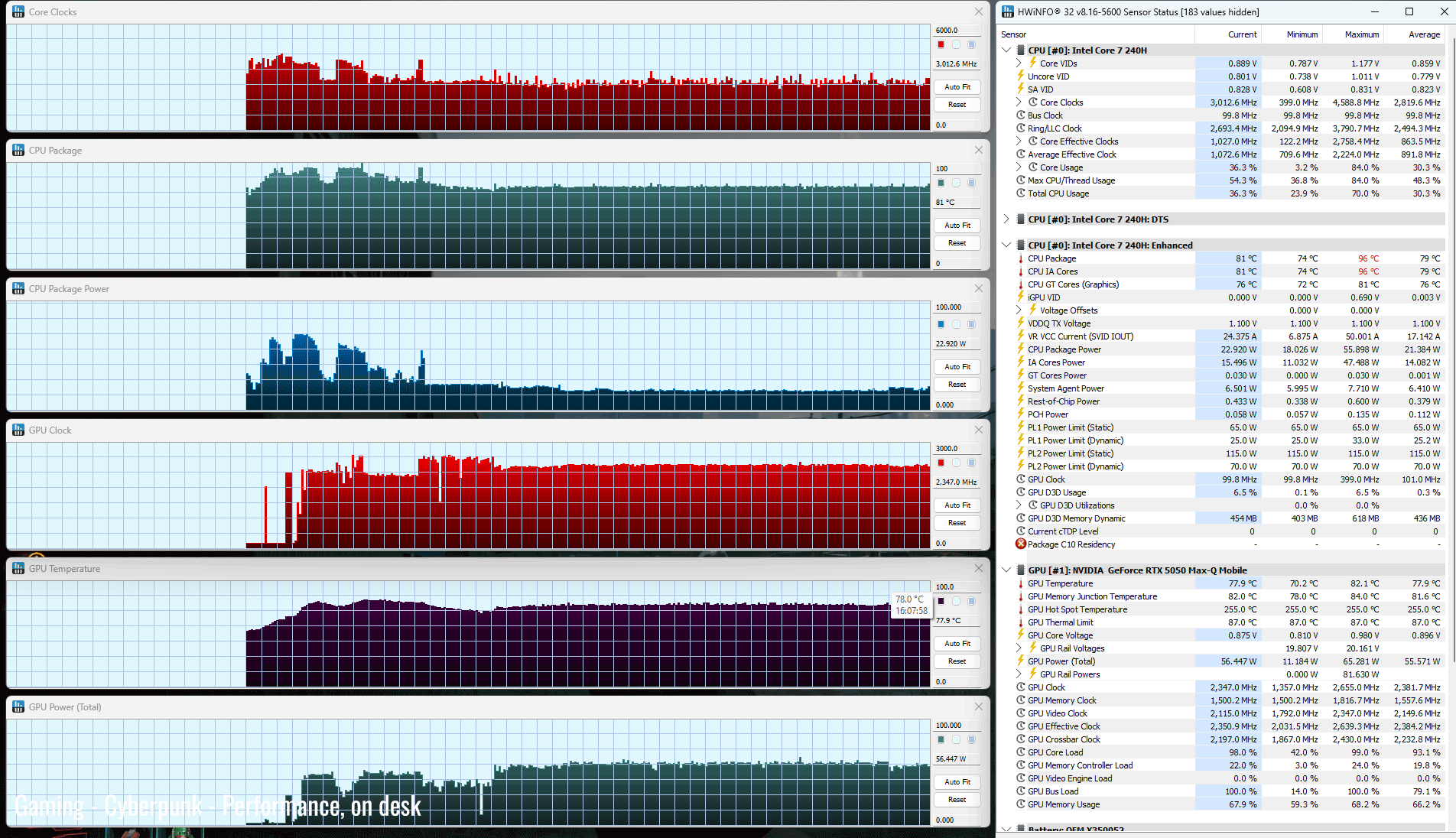Screen dimensions: 1456x838
Task: Edit the 6000.0 maximum field in Core Clocks graph
Action: coord(957,31)
